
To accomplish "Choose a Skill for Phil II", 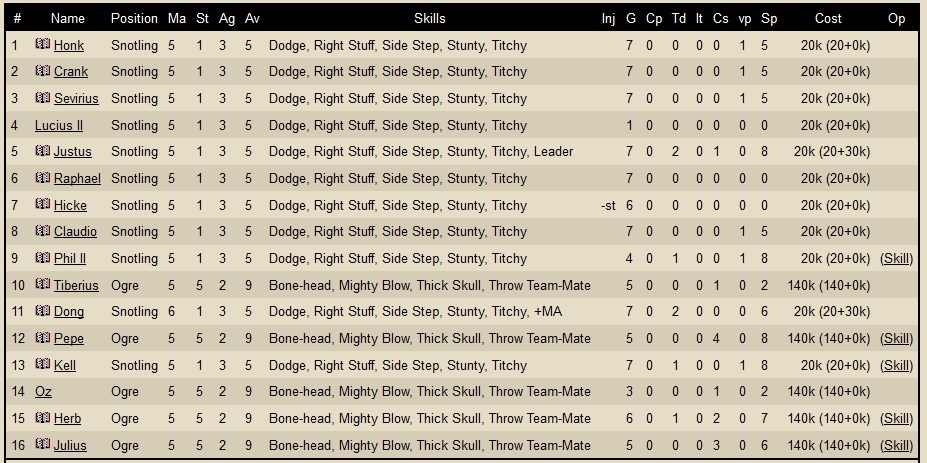I will pos(896,258).
